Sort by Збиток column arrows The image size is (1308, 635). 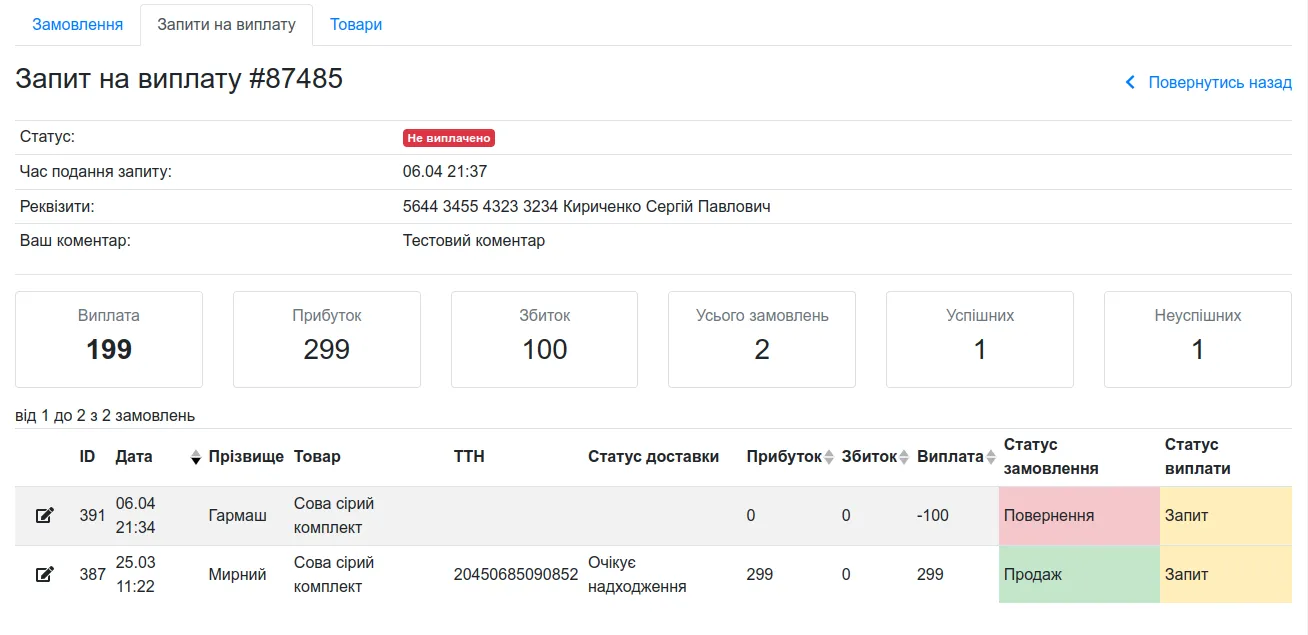tap(905, 457)
